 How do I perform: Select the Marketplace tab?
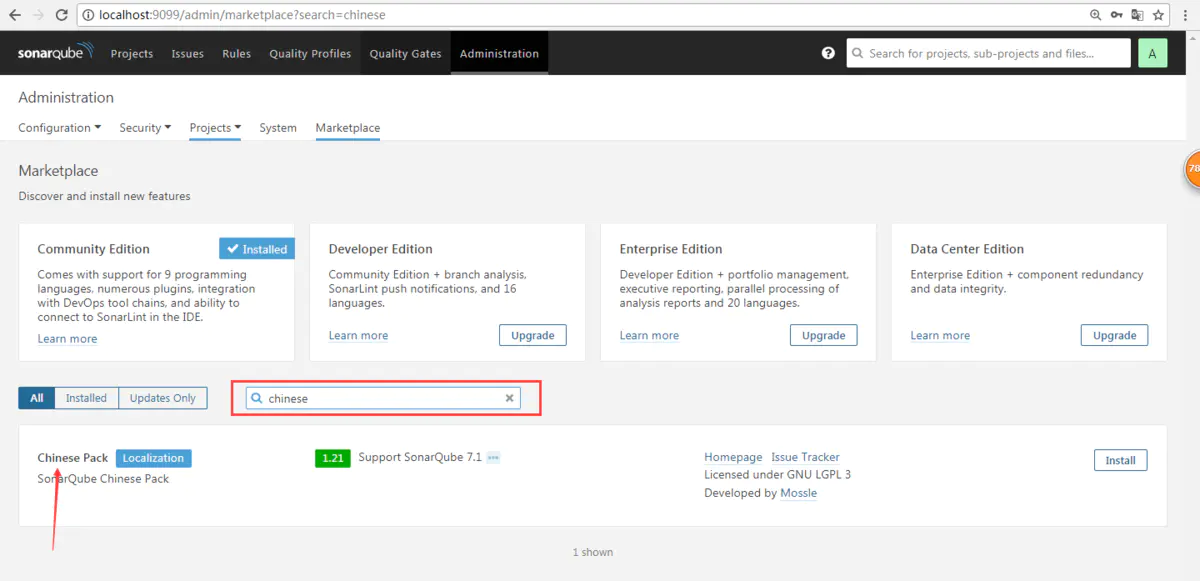(348, 128)
